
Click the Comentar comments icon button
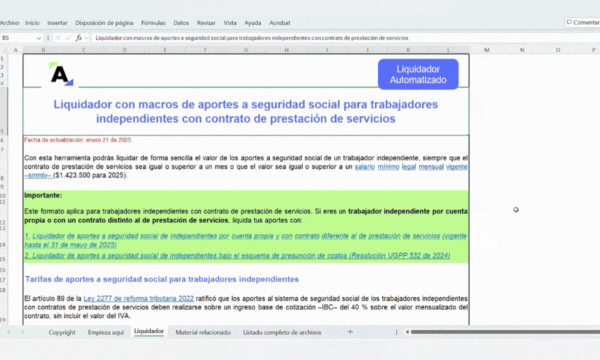tap(582, 23)
